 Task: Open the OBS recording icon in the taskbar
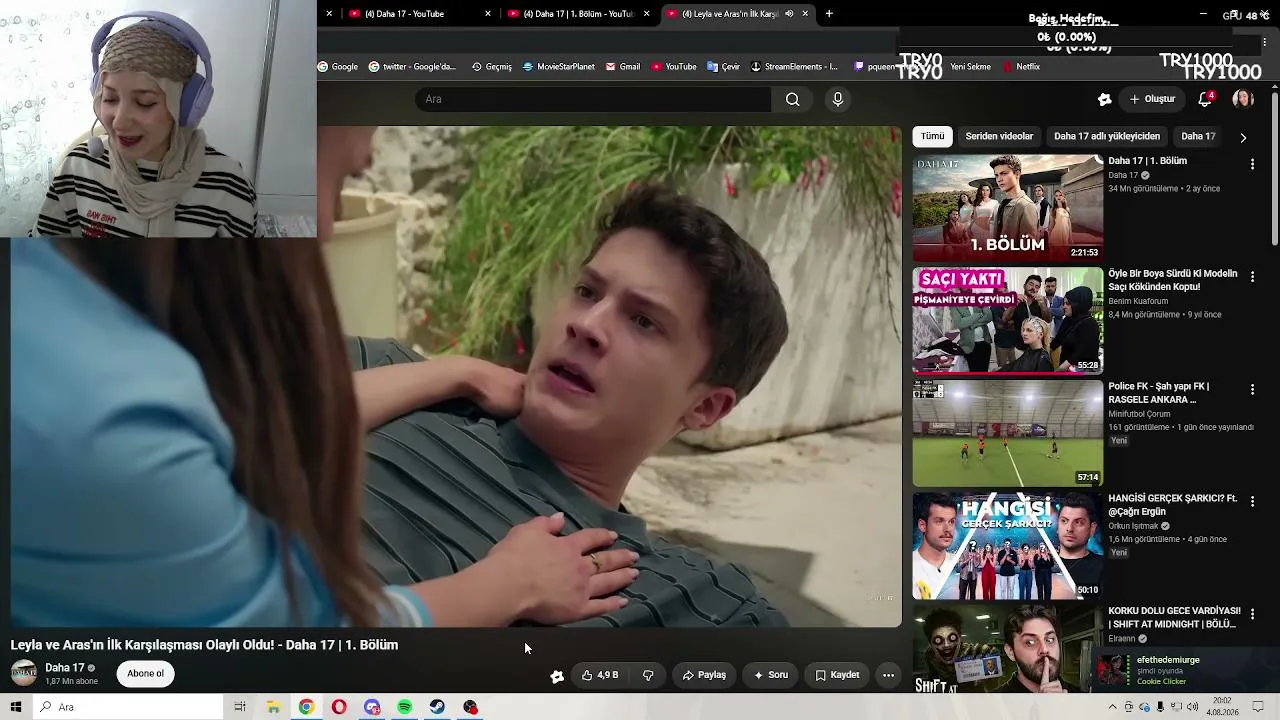click(471, 707)
